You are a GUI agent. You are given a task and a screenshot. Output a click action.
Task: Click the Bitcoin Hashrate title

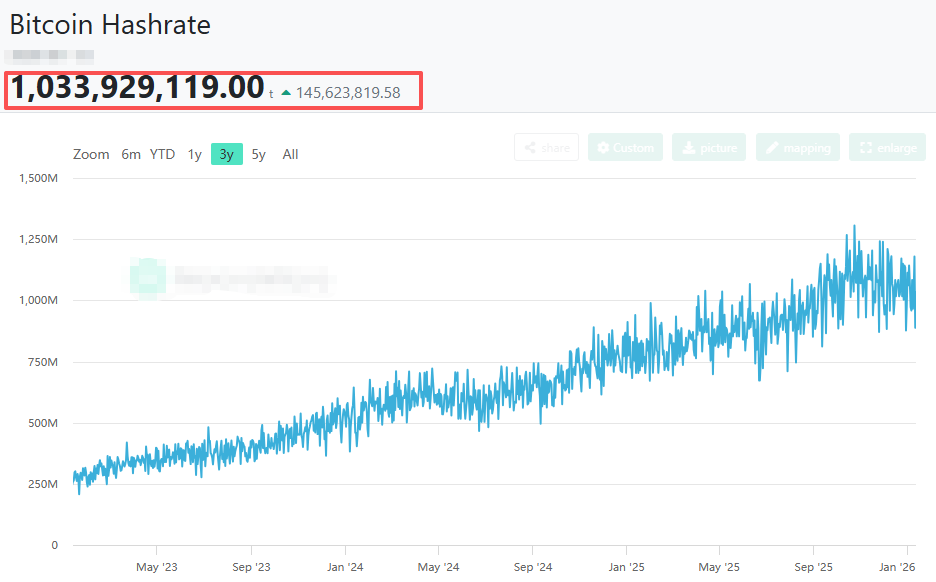click(x=110, y=24)
